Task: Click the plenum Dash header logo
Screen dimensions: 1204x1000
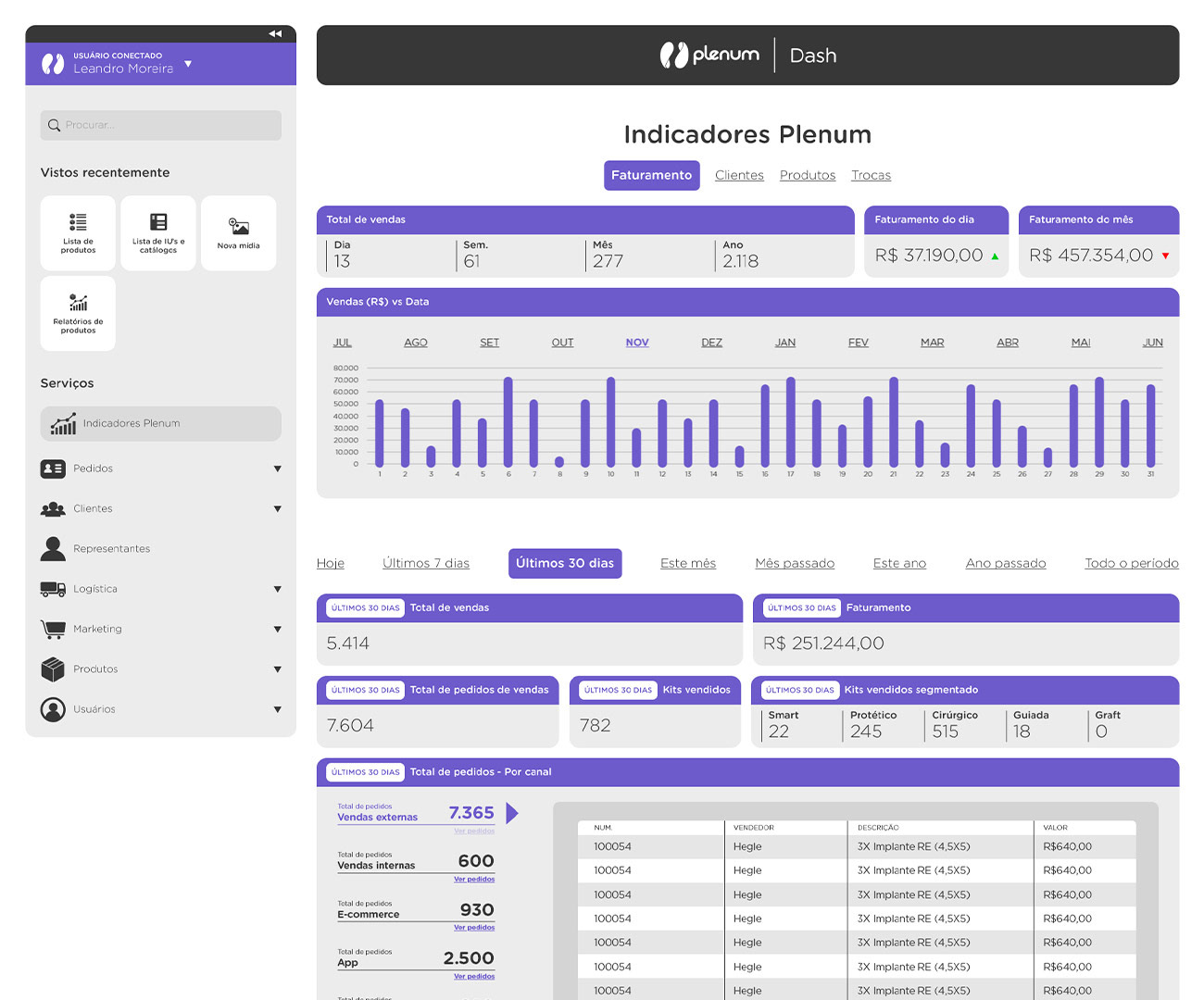Action: tap(747, 55)
